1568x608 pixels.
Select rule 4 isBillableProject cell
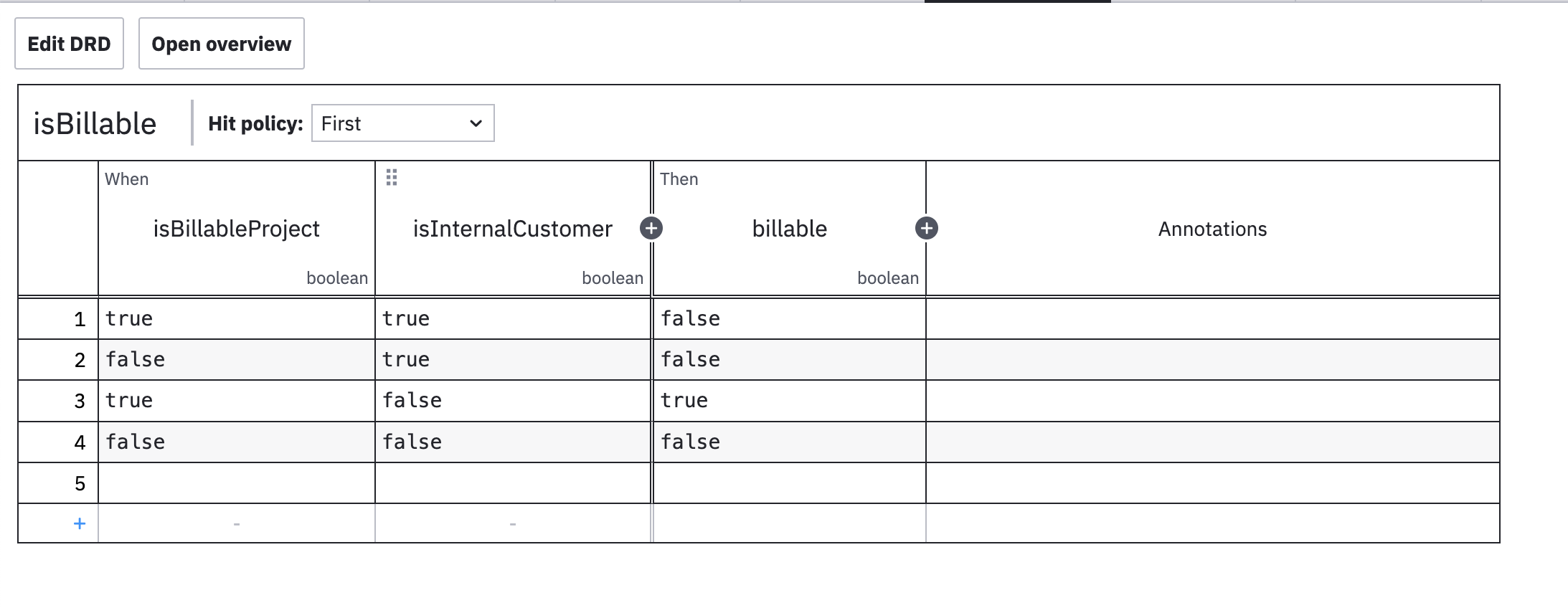tap(236, 442)
